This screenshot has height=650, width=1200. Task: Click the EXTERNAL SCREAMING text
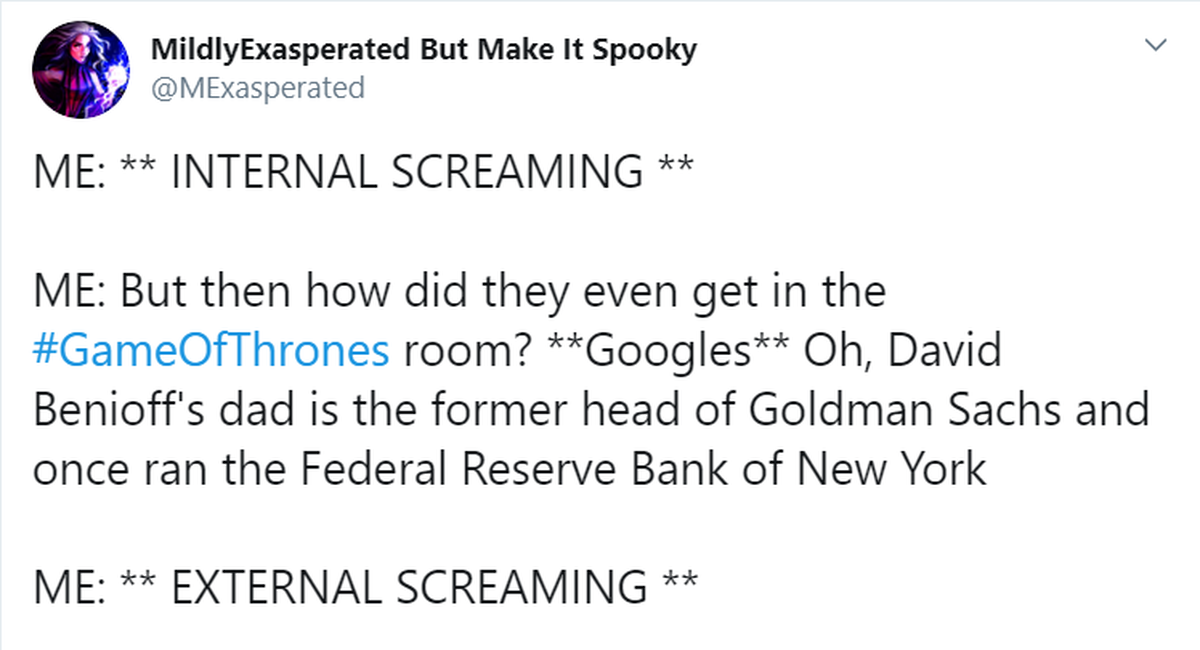[409, 587]
